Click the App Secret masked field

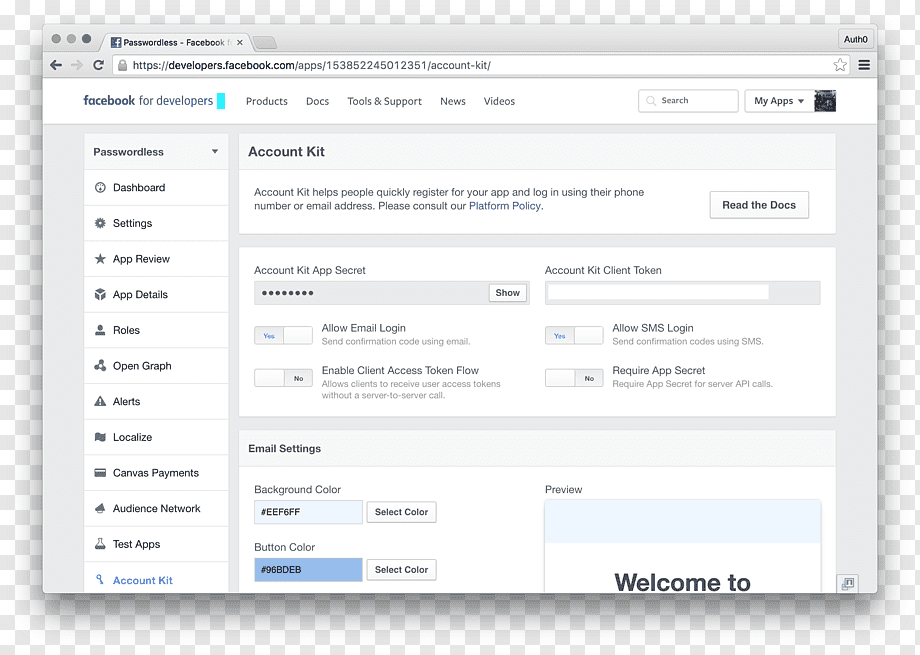point(371,293)
